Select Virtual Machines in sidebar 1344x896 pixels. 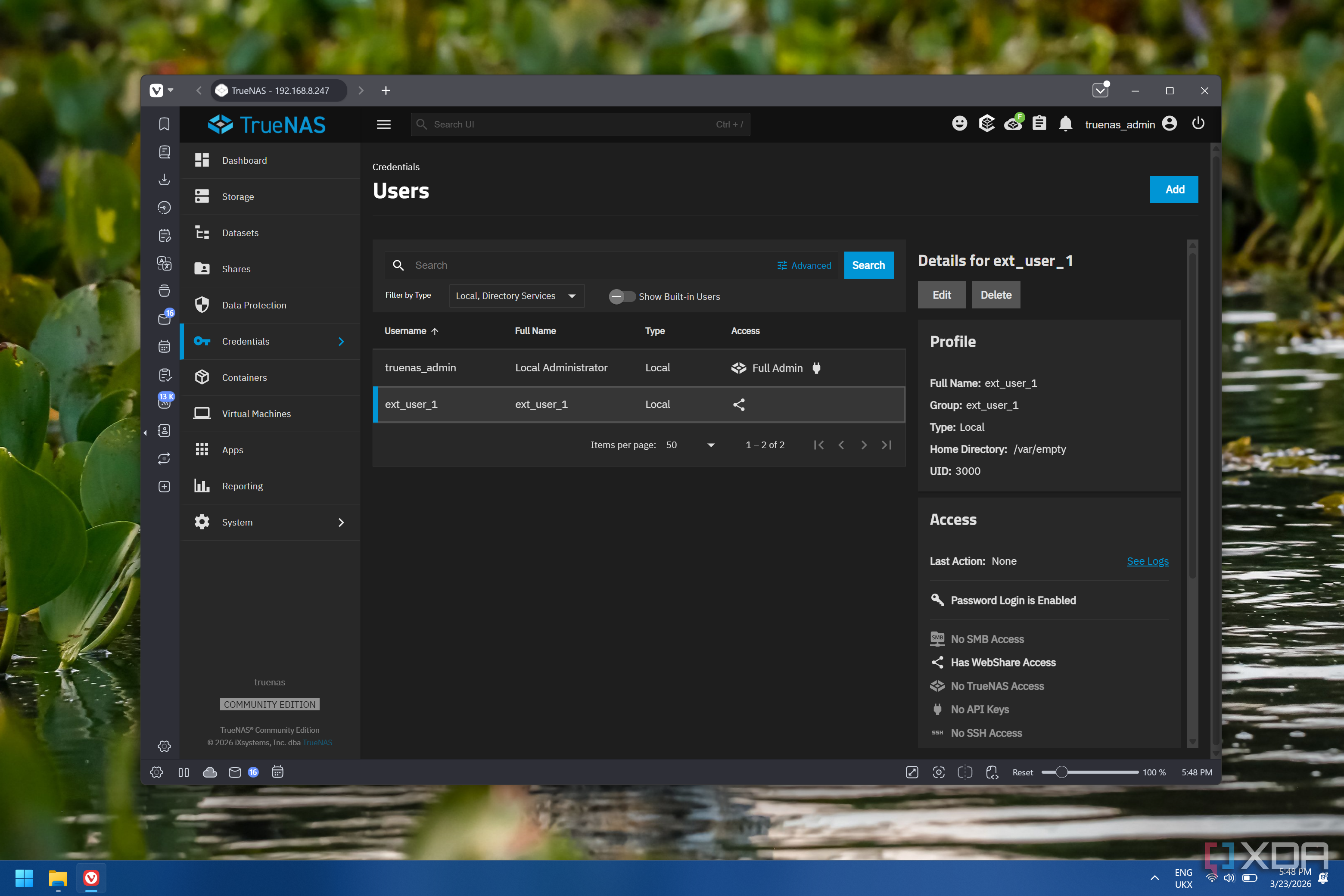pos(270,414)
